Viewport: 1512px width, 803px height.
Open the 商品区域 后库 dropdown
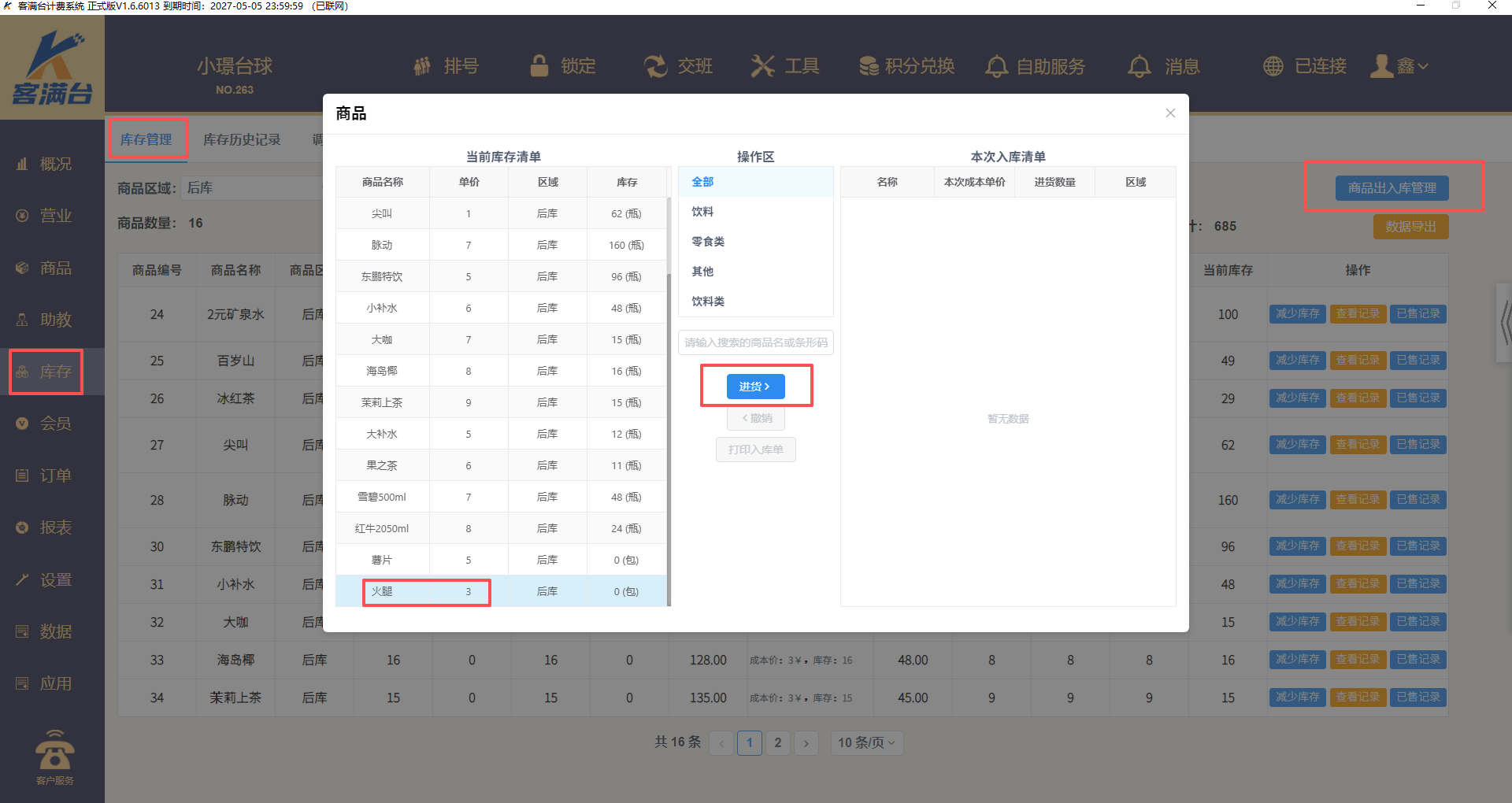tap(252, 188)
